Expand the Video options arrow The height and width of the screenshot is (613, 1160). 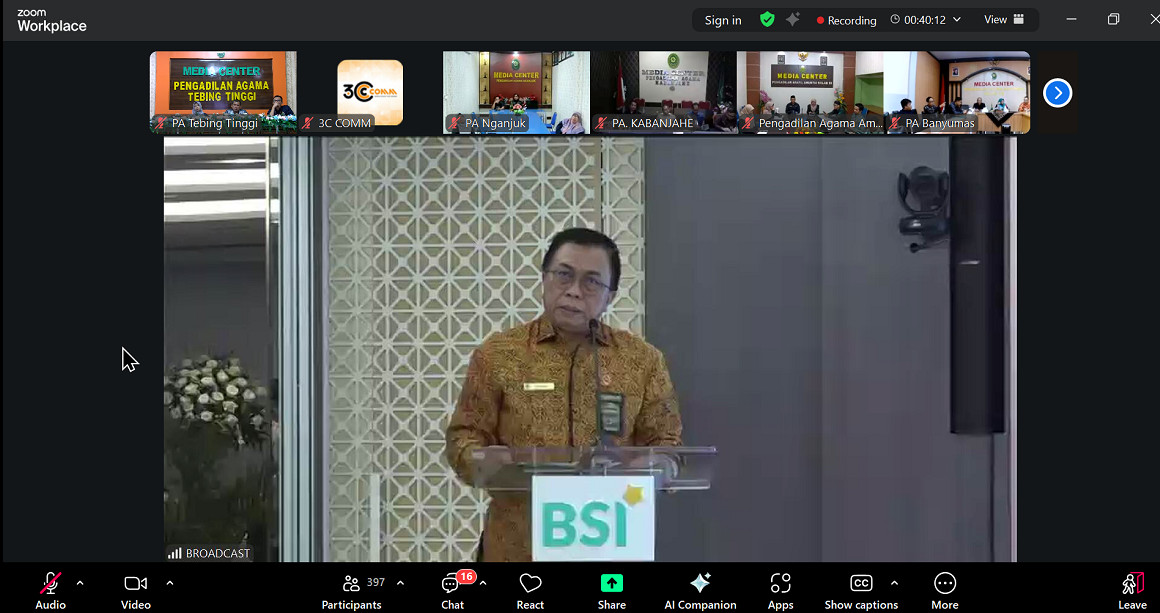(x=170, y=583)
